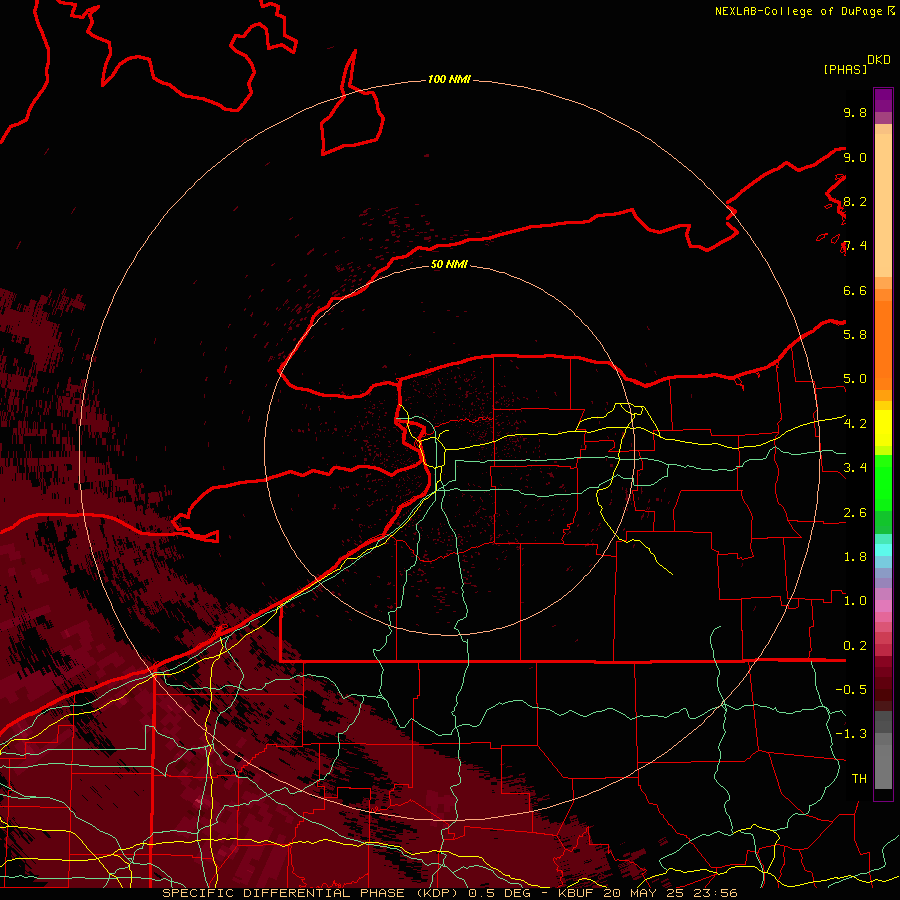The height and width of the screenshot is (900, 900).
Task: Click the 9.8 value on the scale
Action: (855, 112)
